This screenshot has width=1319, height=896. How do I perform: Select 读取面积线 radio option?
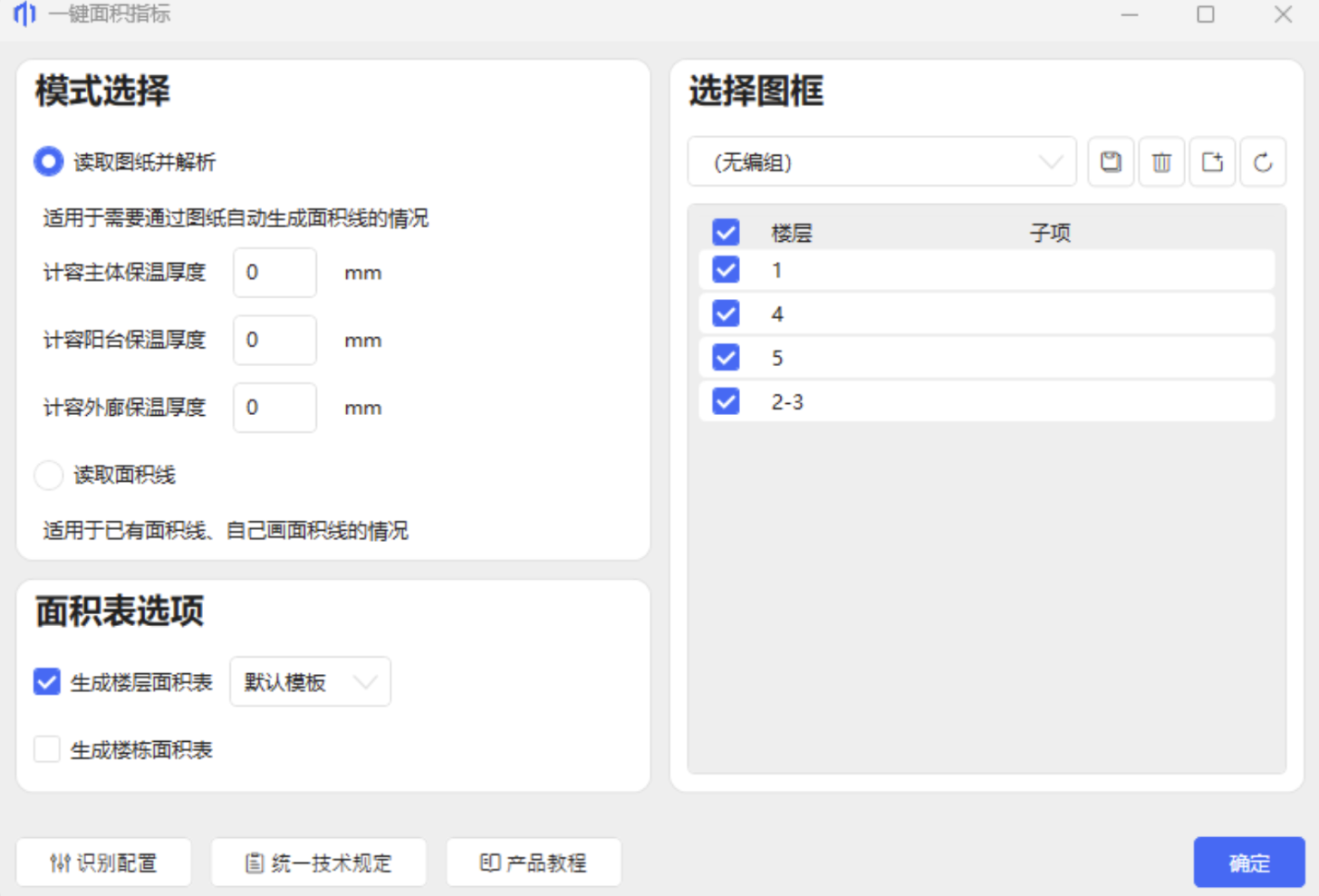click(49, 475)
